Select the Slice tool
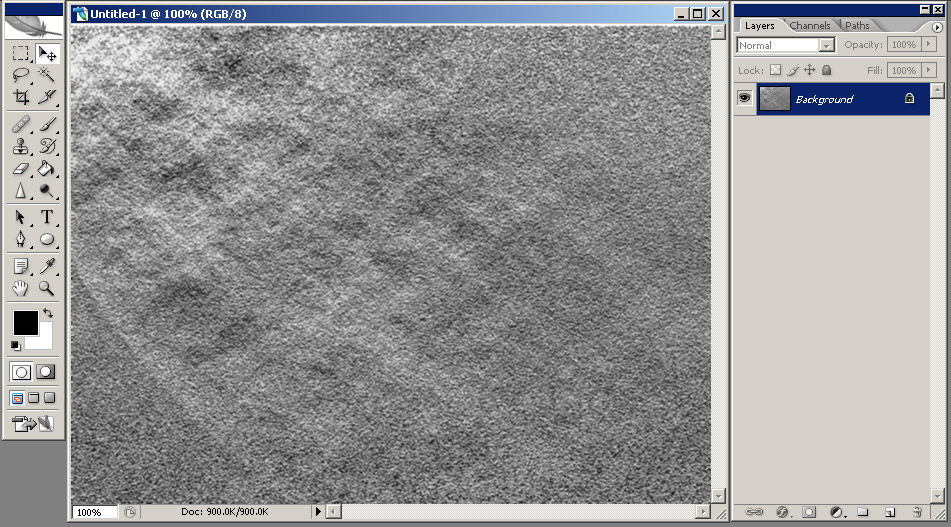951x527 pixels. coord(47,96)
